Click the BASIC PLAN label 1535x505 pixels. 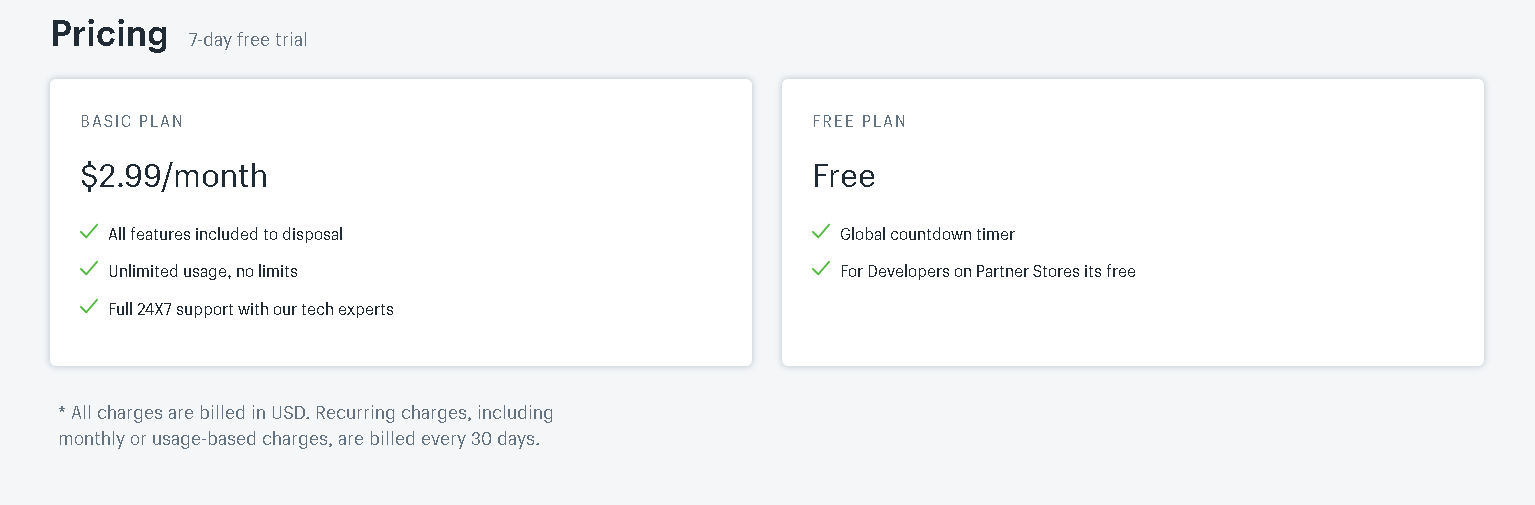tap(132, 121)
